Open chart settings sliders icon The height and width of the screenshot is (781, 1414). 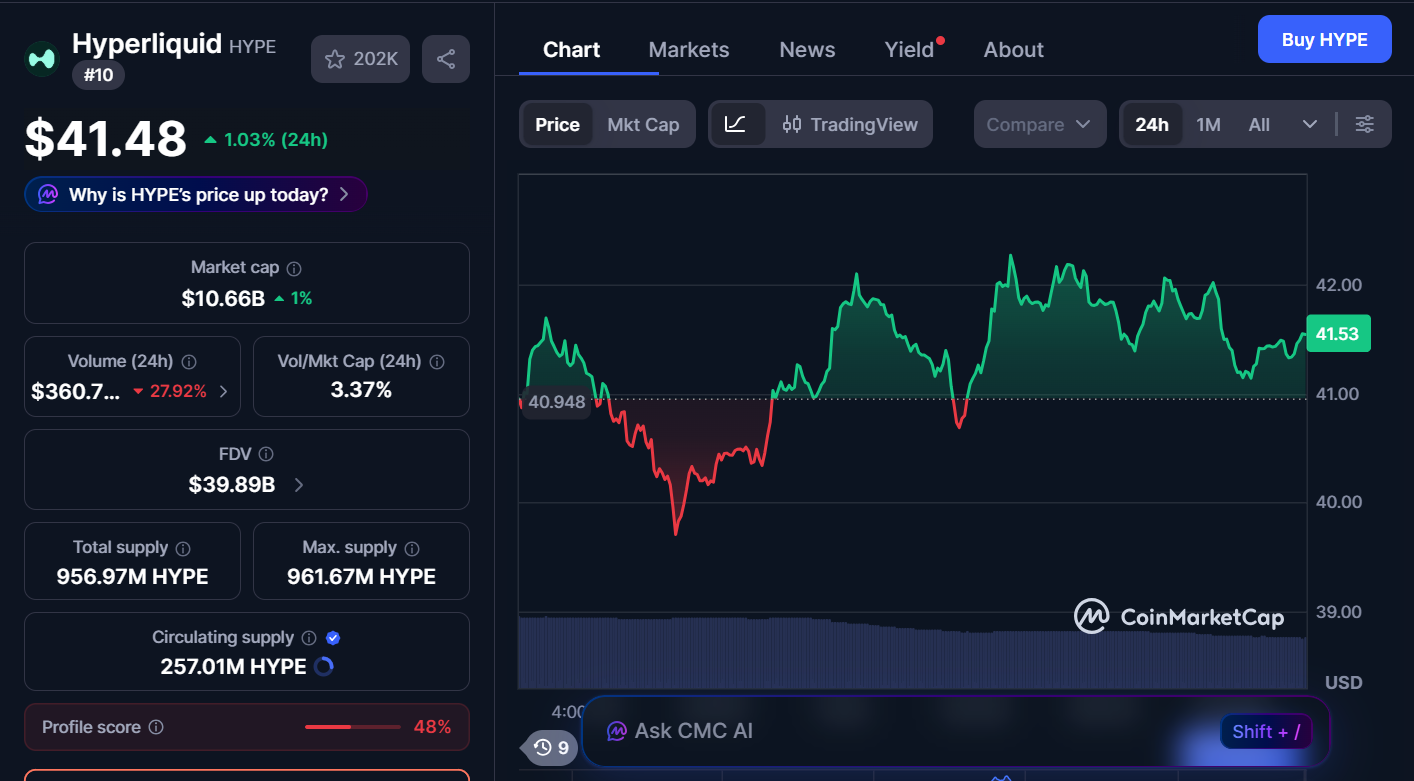pos(1364,124)
